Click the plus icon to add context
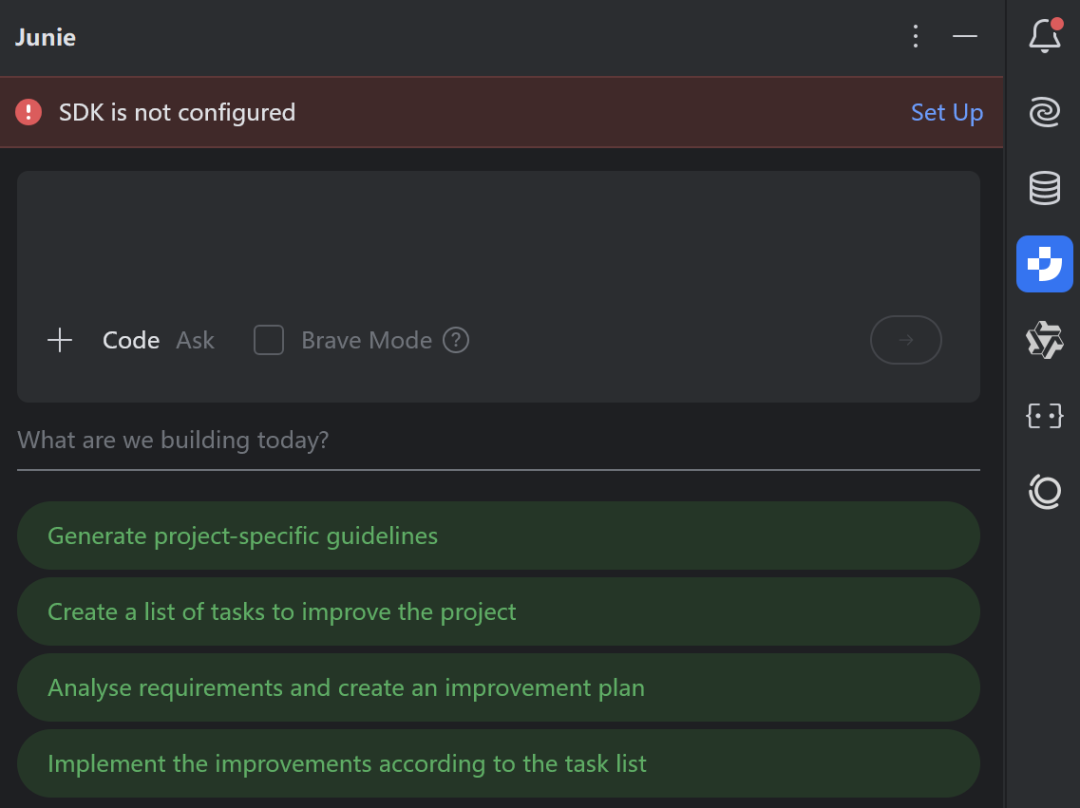 tap(60, 340)
